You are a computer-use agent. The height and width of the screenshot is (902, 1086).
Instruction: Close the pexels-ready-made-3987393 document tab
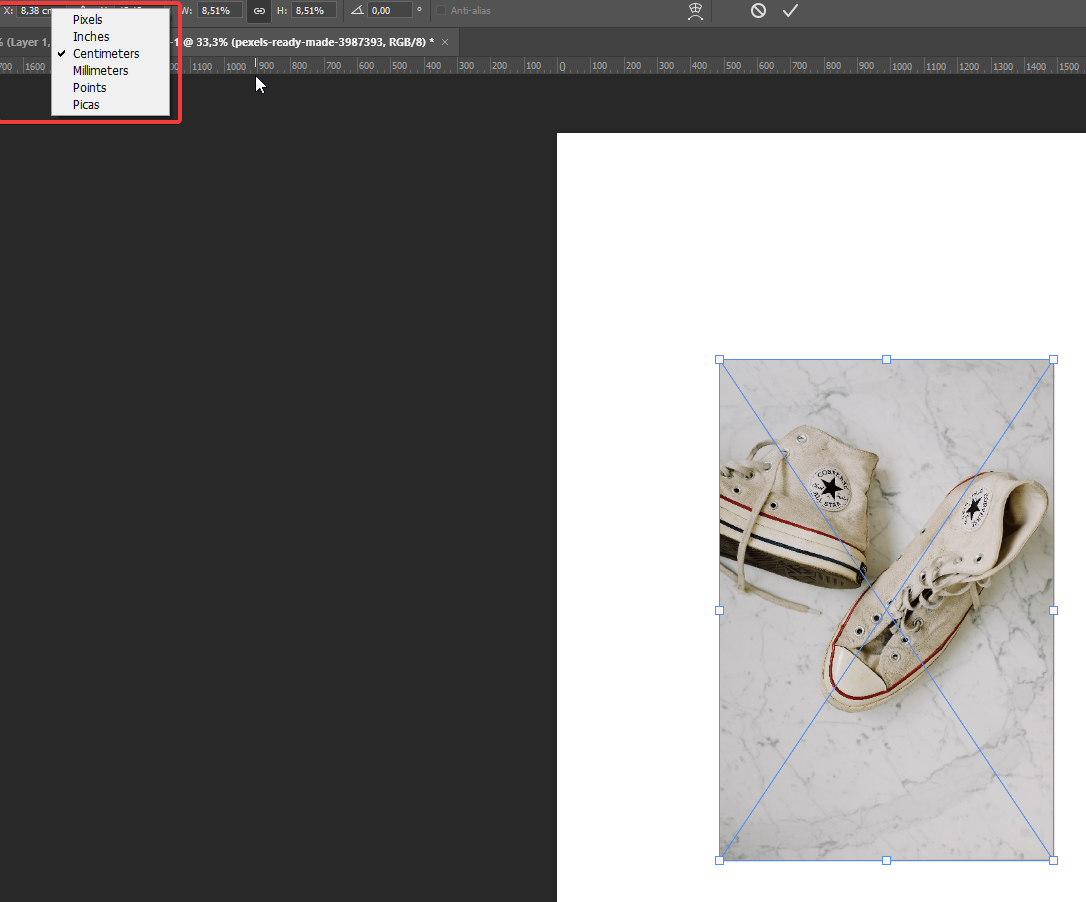445,42
